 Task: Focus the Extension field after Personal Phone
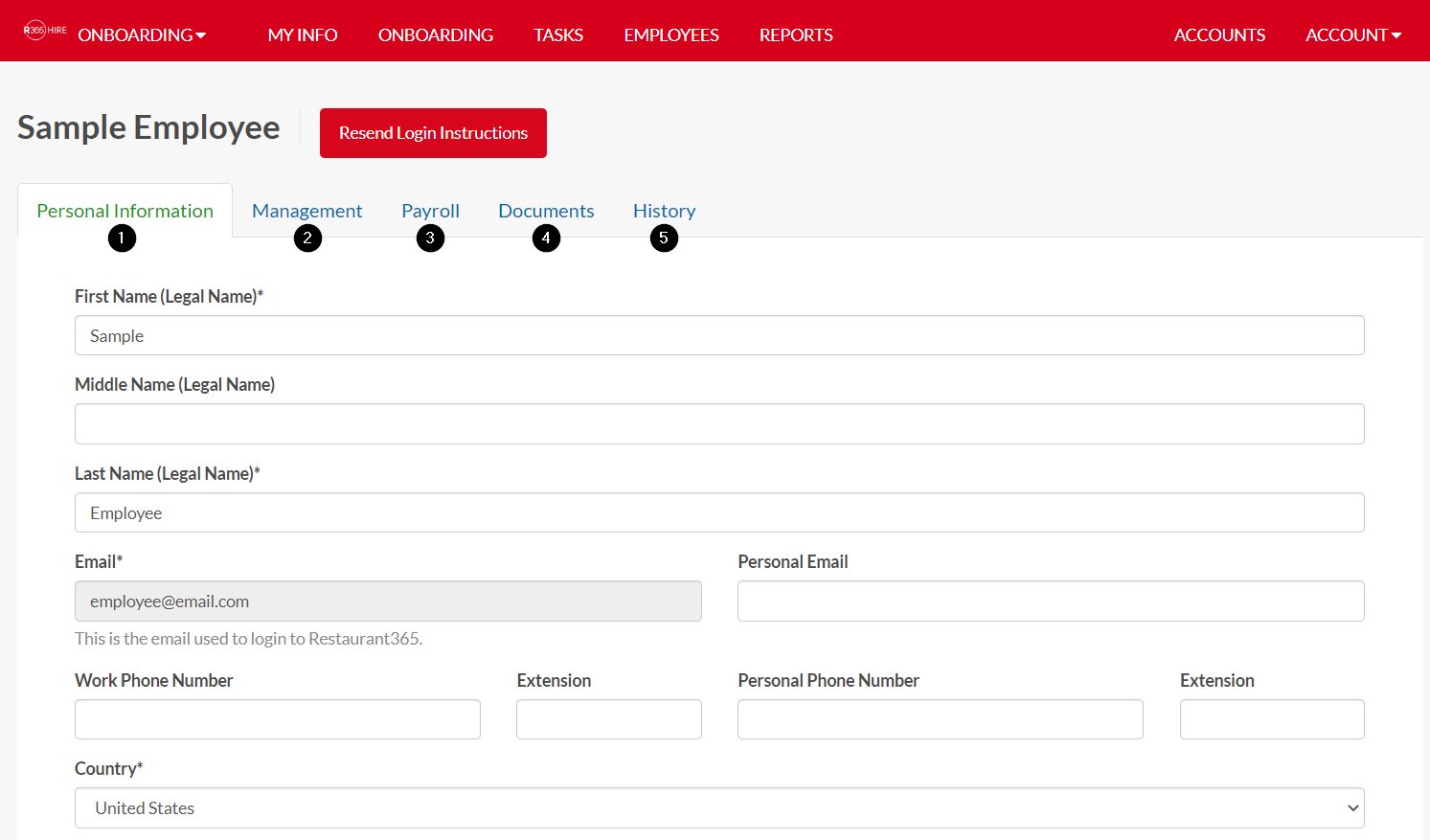click(1272, 719)
